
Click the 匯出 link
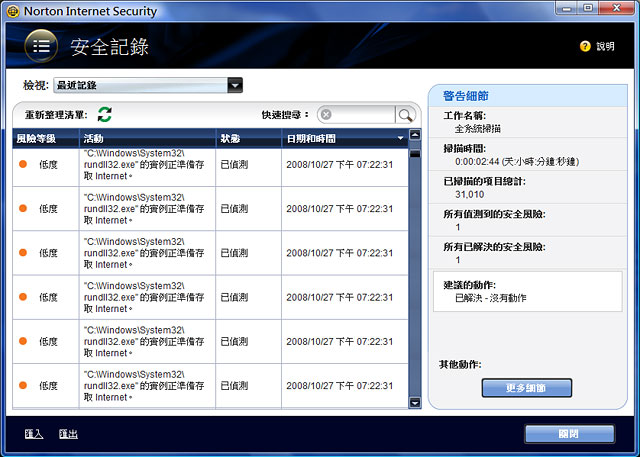pyautogui.click(x=68, y=434)
